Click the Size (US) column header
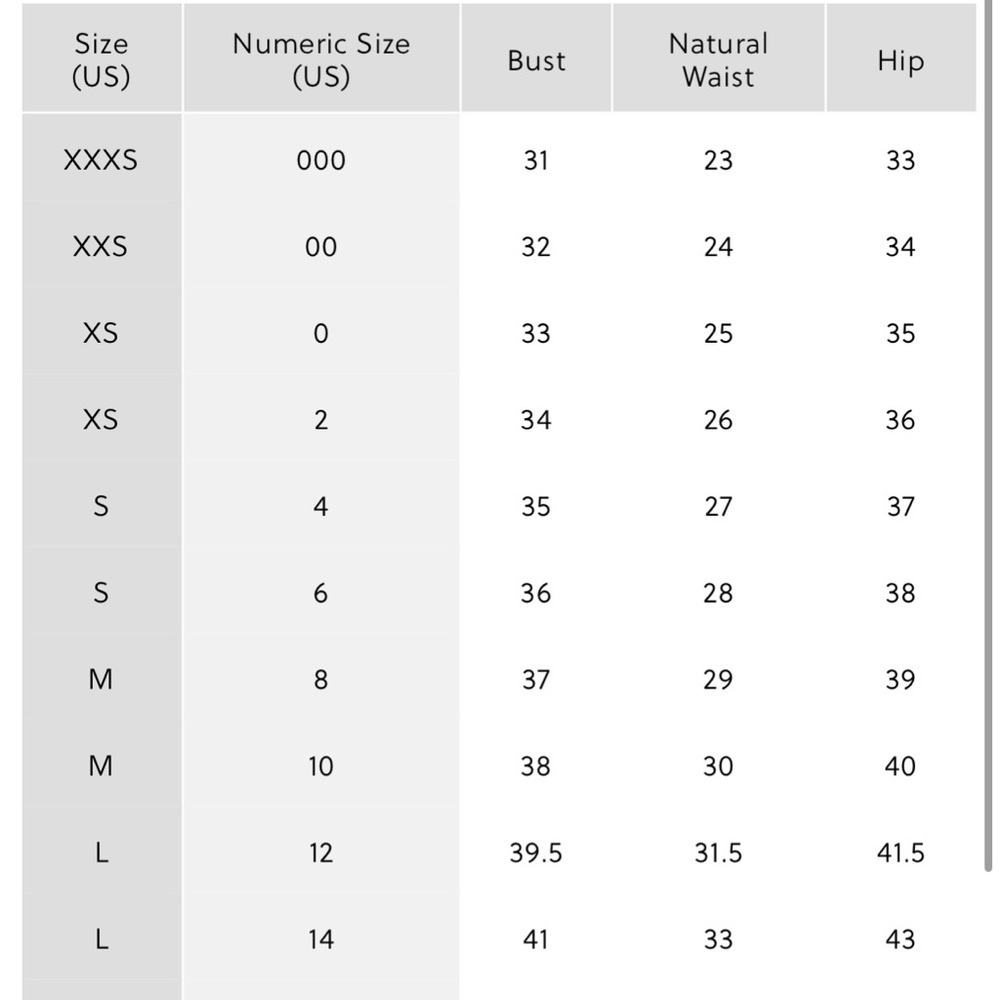Image resolution: width=1000 pixels, height=1000 pixels. [x=101, y=60]
